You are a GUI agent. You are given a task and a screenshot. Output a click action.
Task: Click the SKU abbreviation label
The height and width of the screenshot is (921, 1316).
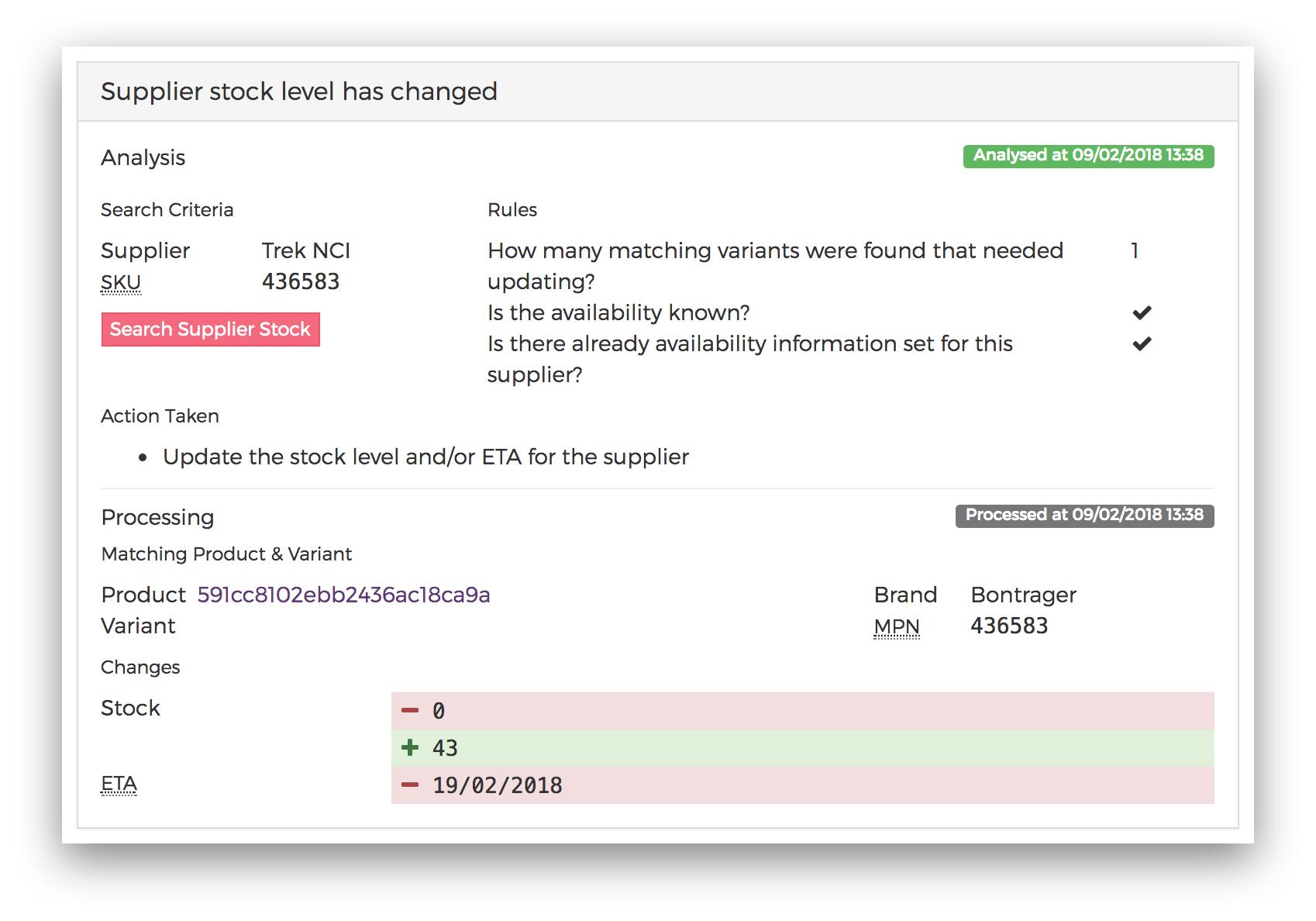click(x=121, y=282)
